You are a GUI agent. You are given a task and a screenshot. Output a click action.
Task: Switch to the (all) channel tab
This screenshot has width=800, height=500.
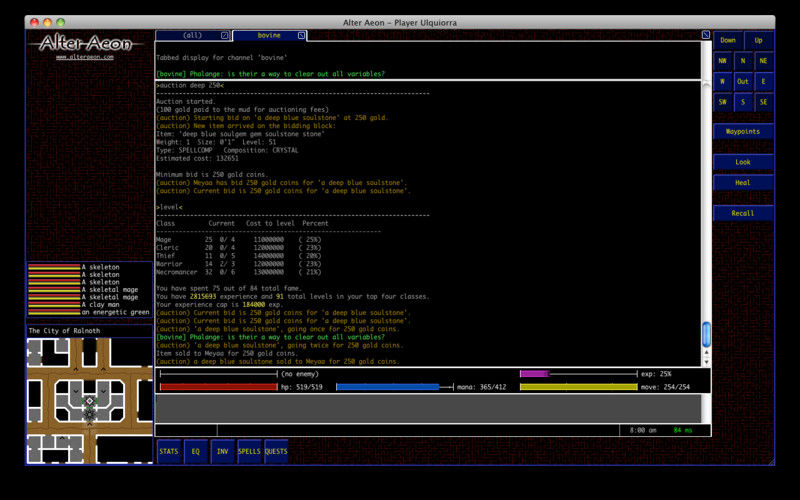click(x=191, y=35)
